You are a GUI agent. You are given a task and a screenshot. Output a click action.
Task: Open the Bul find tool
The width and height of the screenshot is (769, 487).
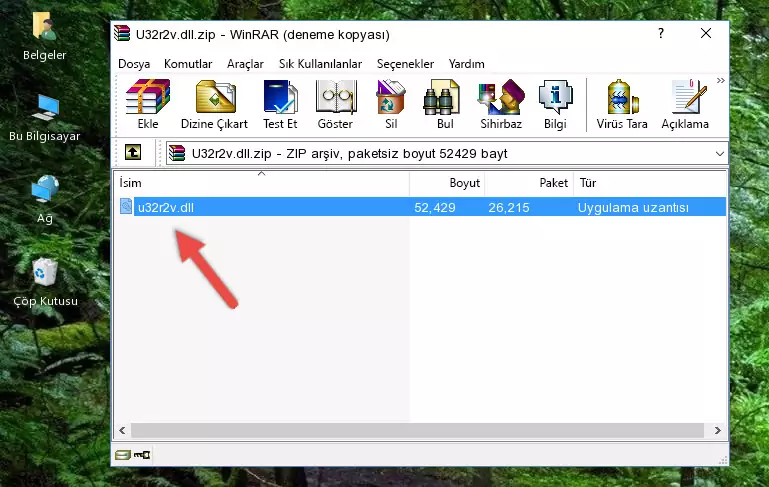coord(444,104)
